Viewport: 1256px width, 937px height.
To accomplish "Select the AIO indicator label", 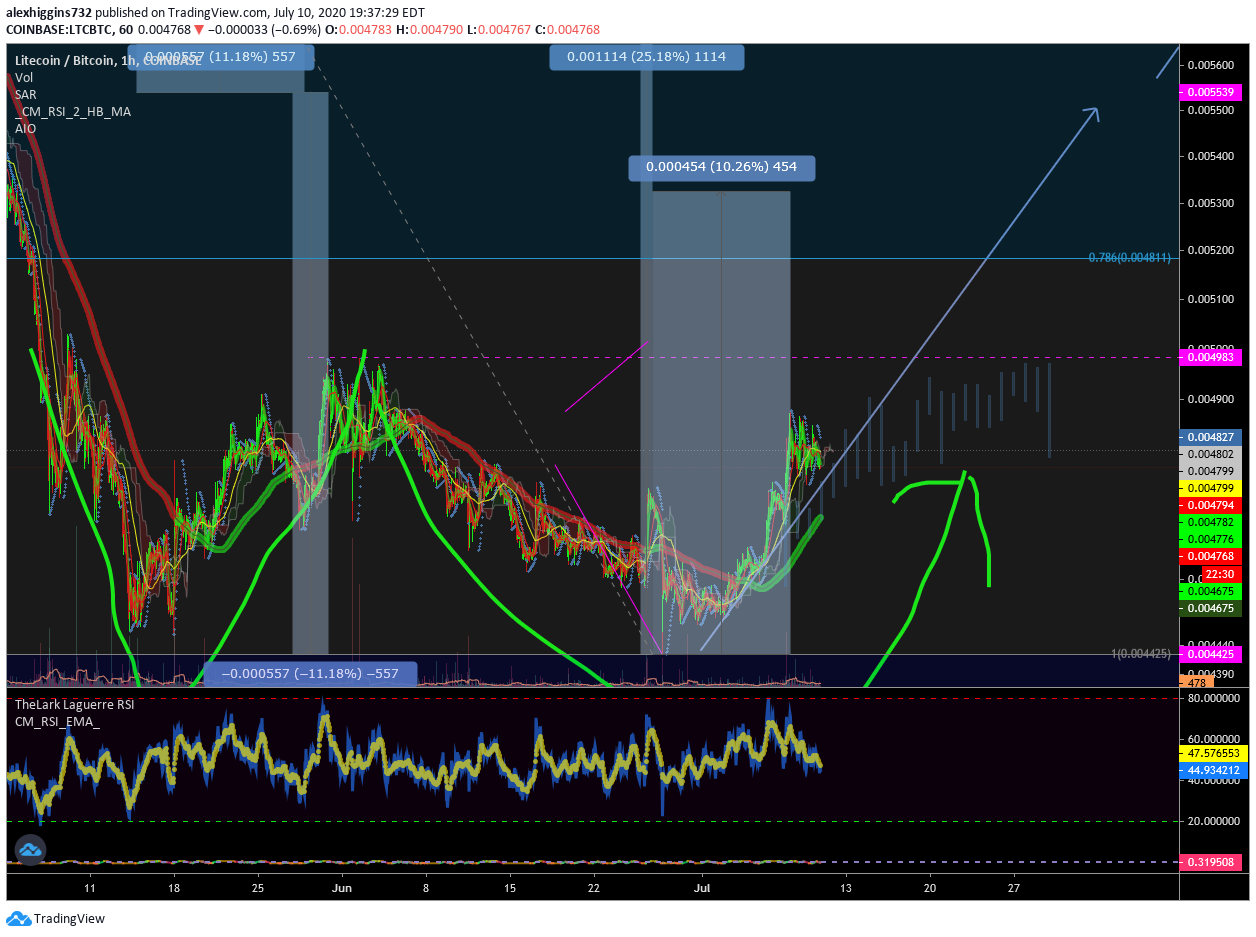I will point(25,128).
